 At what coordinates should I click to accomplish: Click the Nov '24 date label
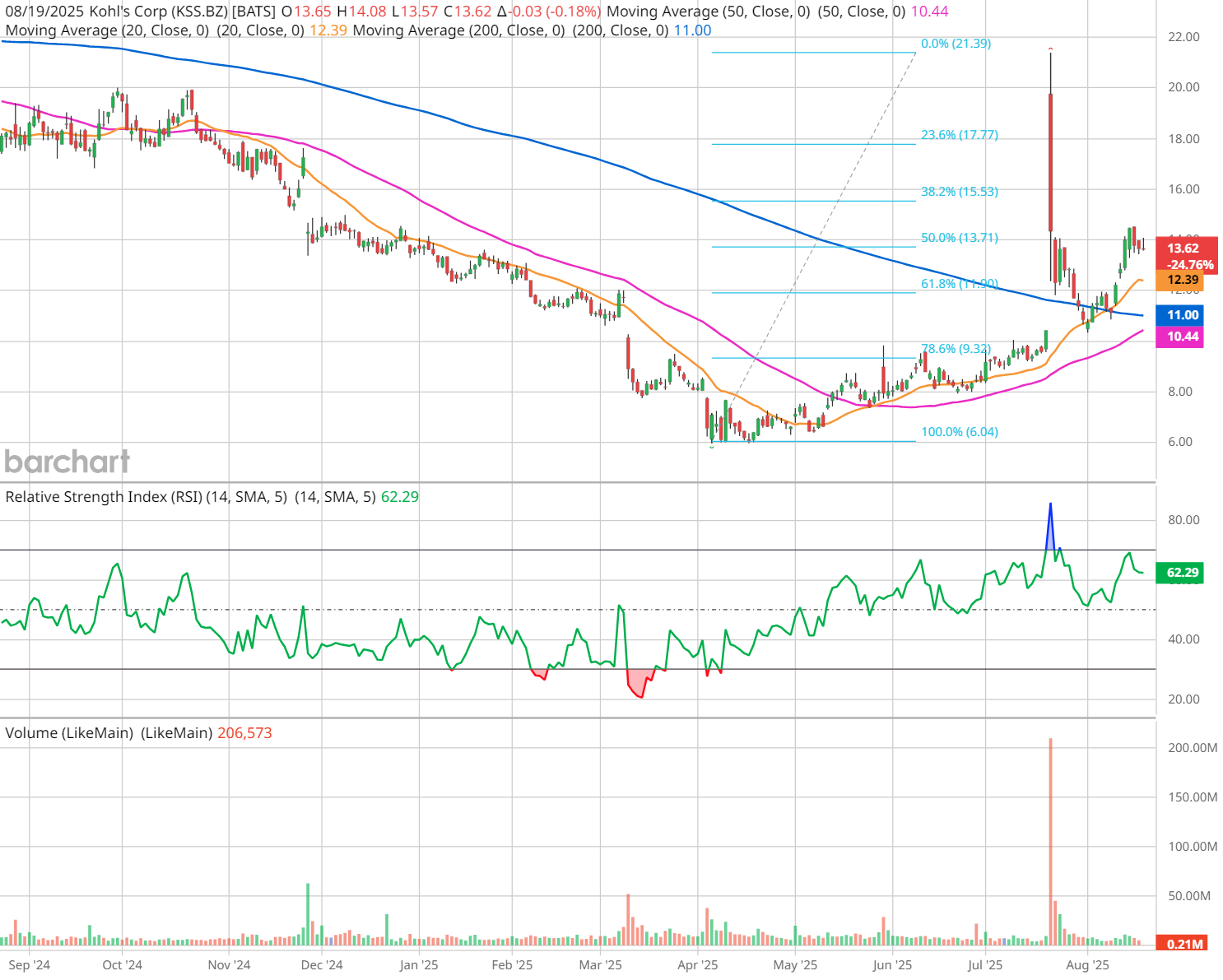click(230, 965)
